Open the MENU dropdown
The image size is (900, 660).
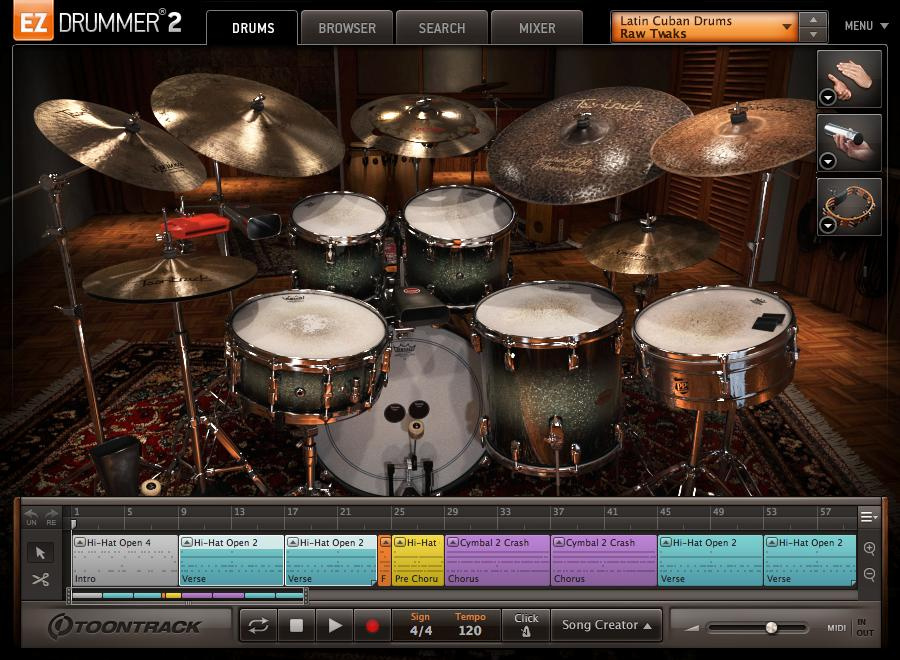click(x=866, y=26)
